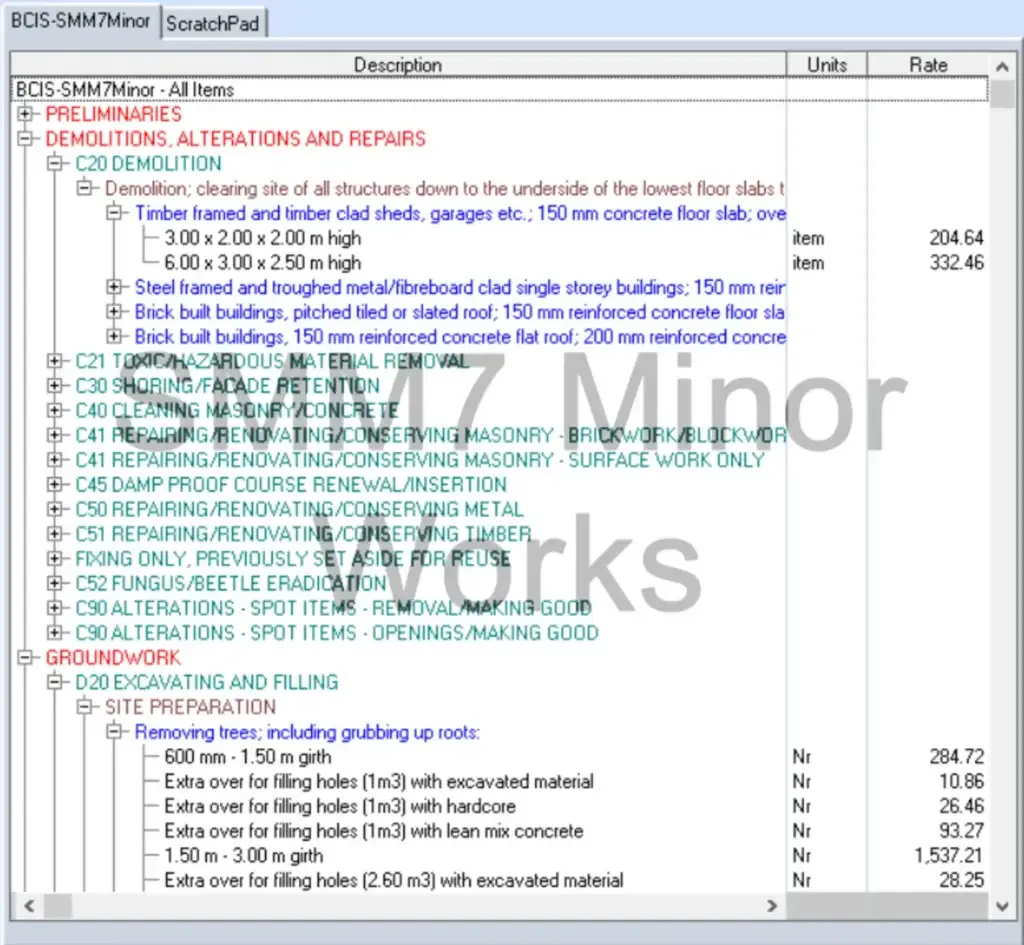Viewport: 1024px width, 945px height.
Task: Expand C90 ALTERATIONS - OPENINGS/MAKING GOOD
Action: pos(55,633)
